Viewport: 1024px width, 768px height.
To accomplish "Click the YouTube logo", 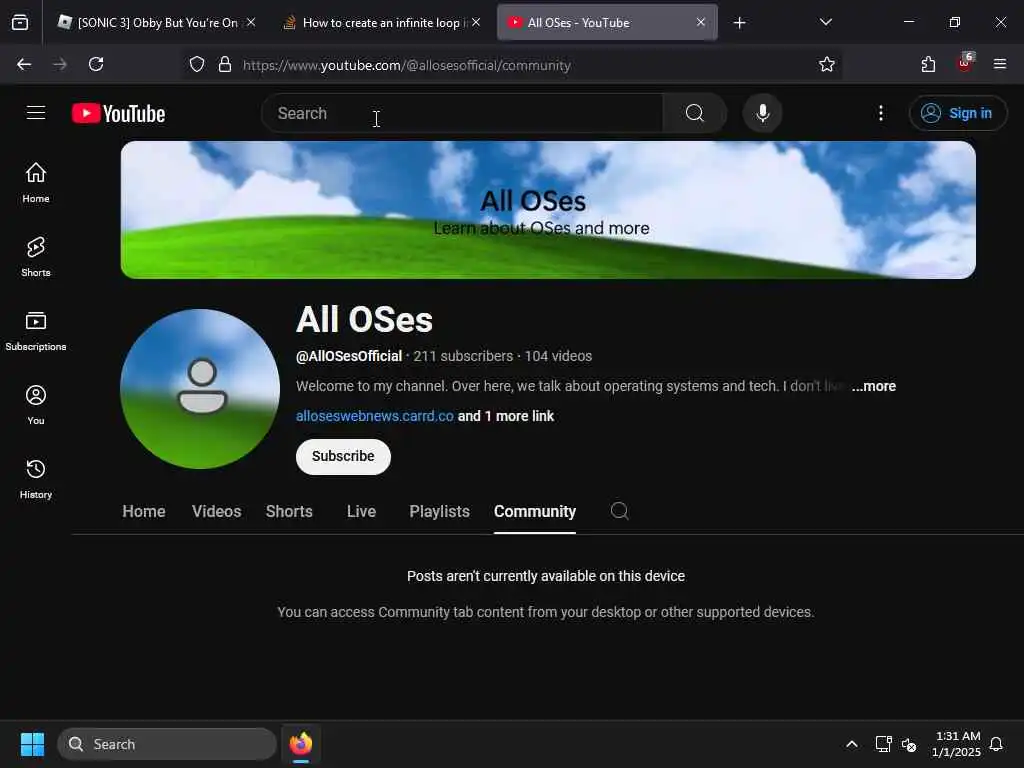I will pyautogui.click(x=119, y=114).
